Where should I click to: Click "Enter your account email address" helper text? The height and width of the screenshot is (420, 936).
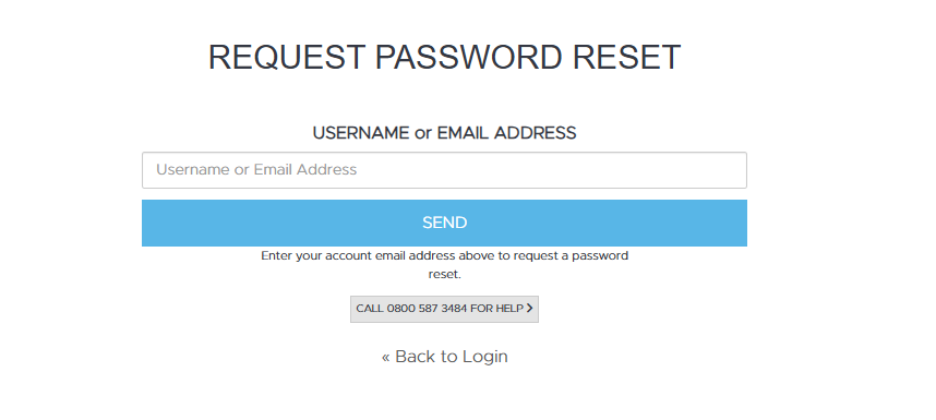[x=444, y=256]
